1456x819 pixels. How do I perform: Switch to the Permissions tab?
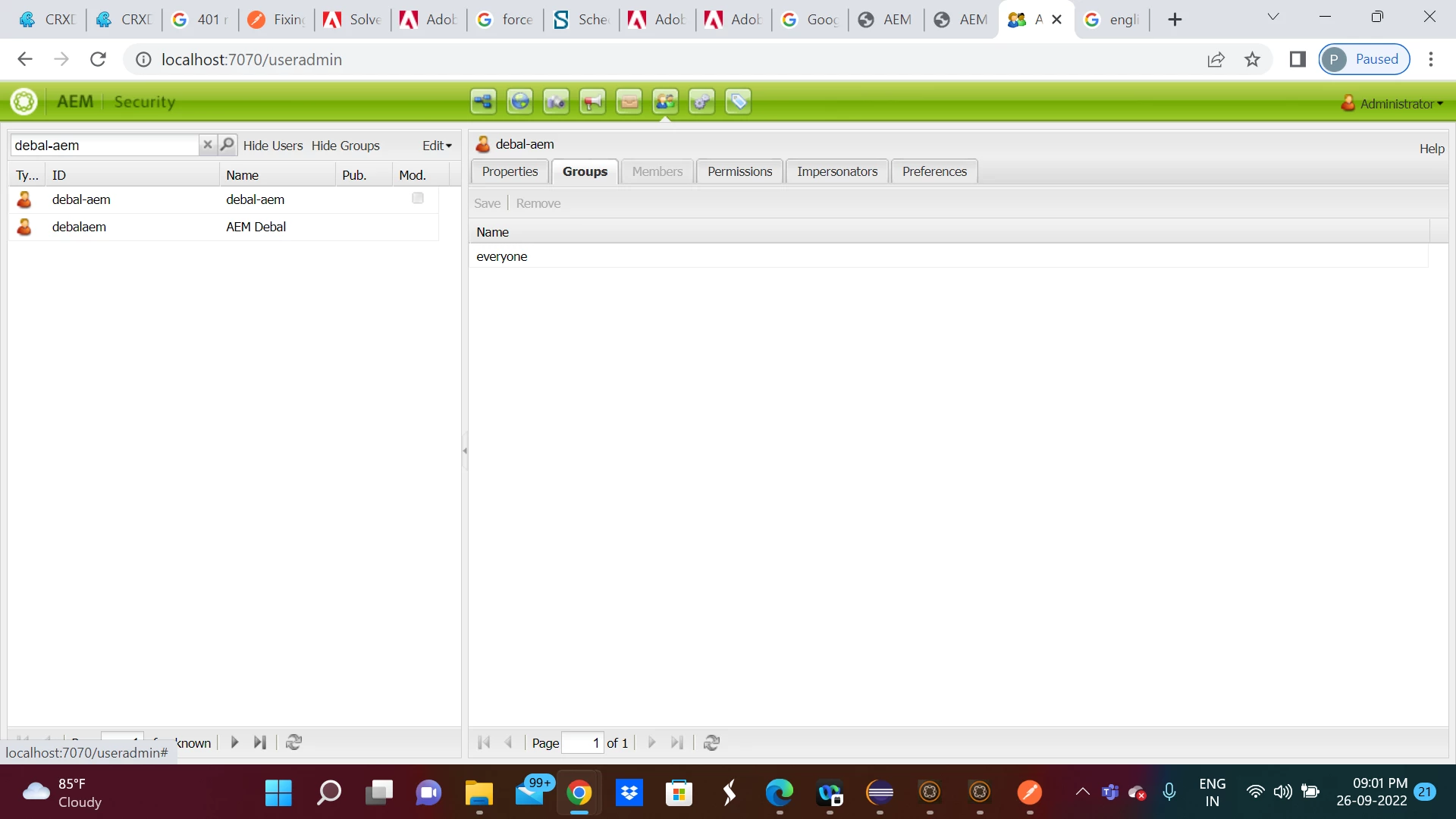(739, 171)
